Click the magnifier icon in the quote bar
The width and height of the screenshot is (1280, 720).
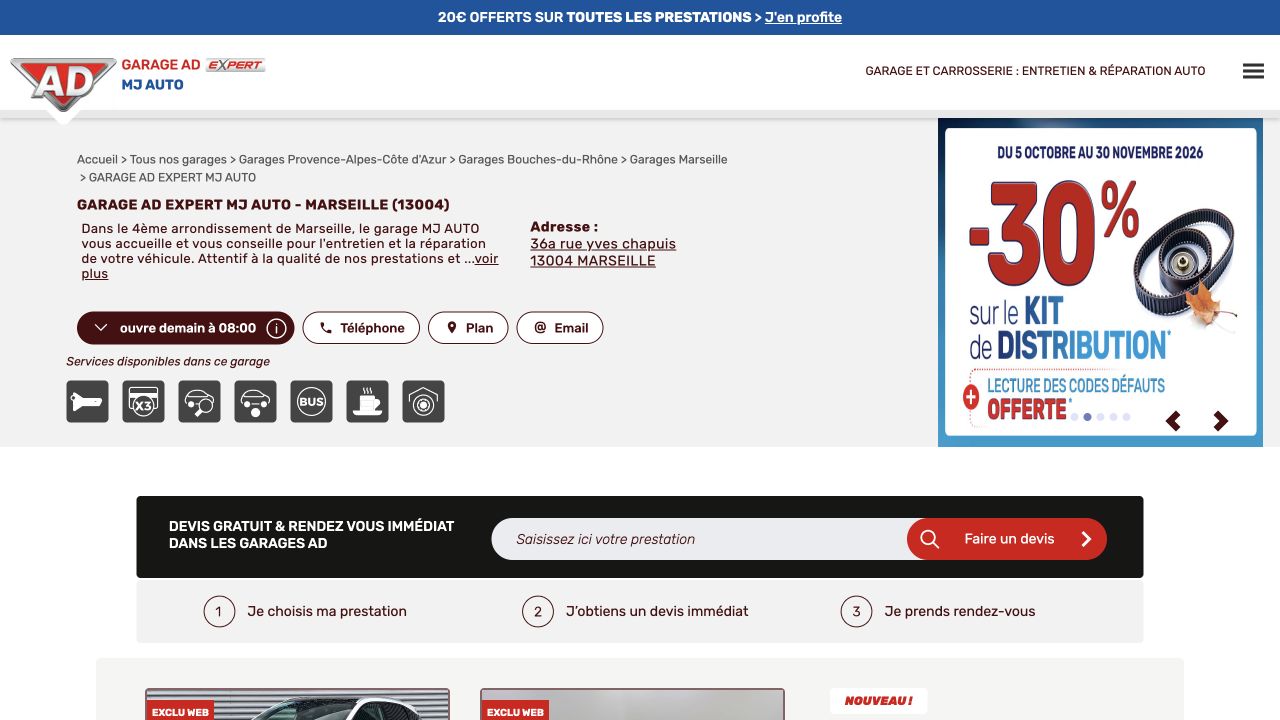point(930,539)
